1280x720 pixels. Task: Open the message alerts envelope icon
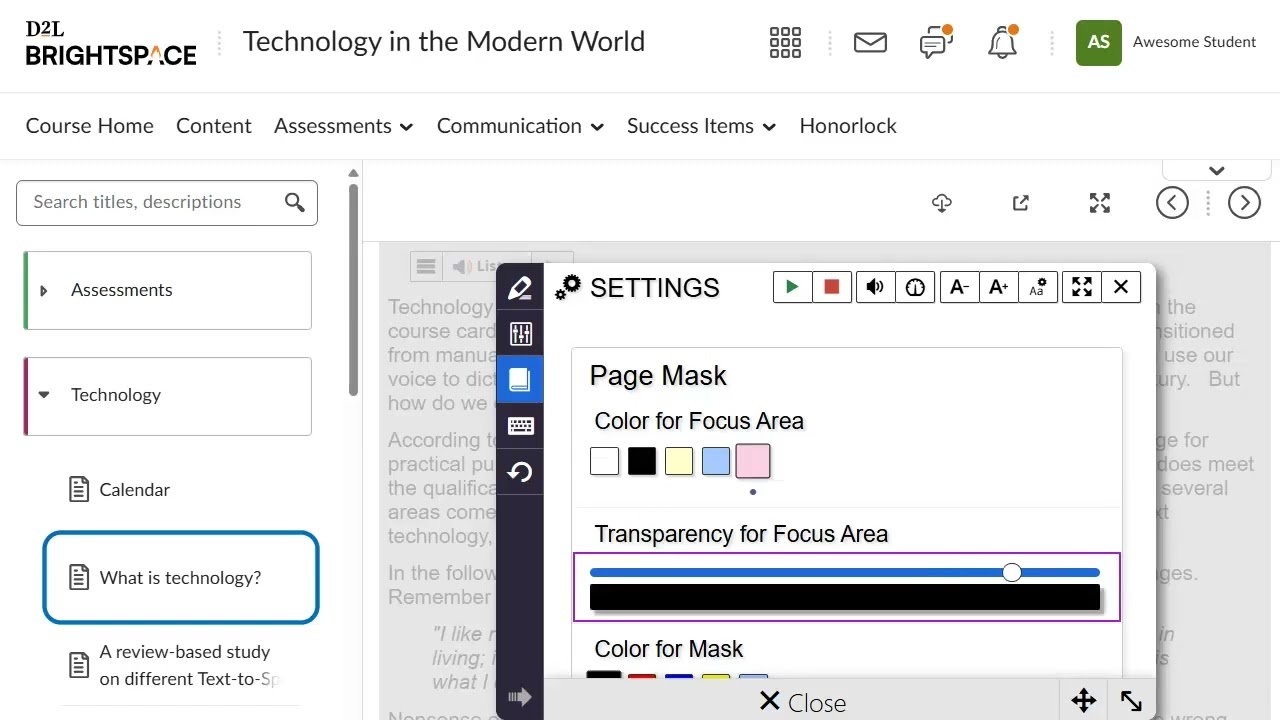[x=870, y=42]
